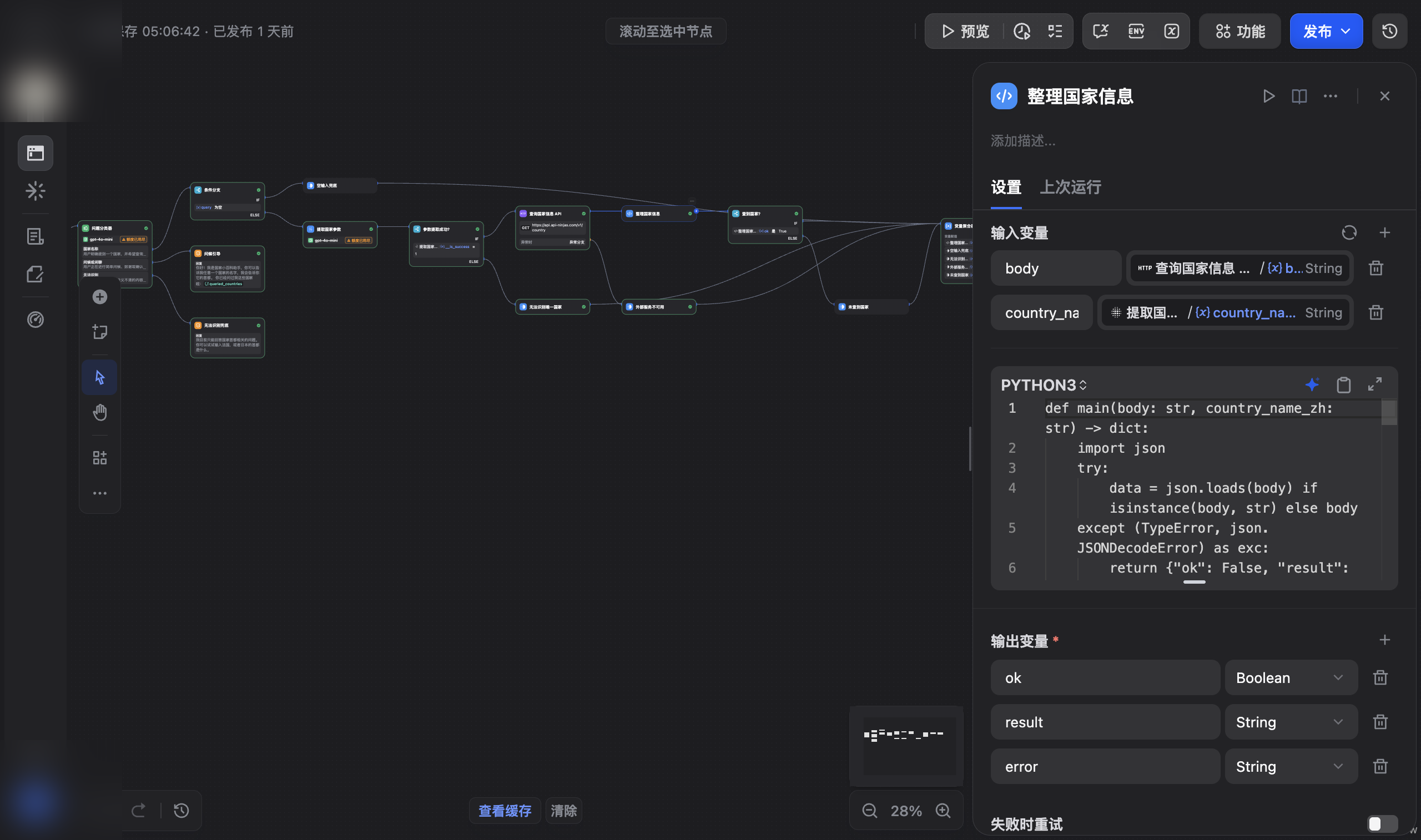The height and width of the screenshot is (840, 1421).
Task: Open the String type dropdown for result
Action: pos(1291,722)
